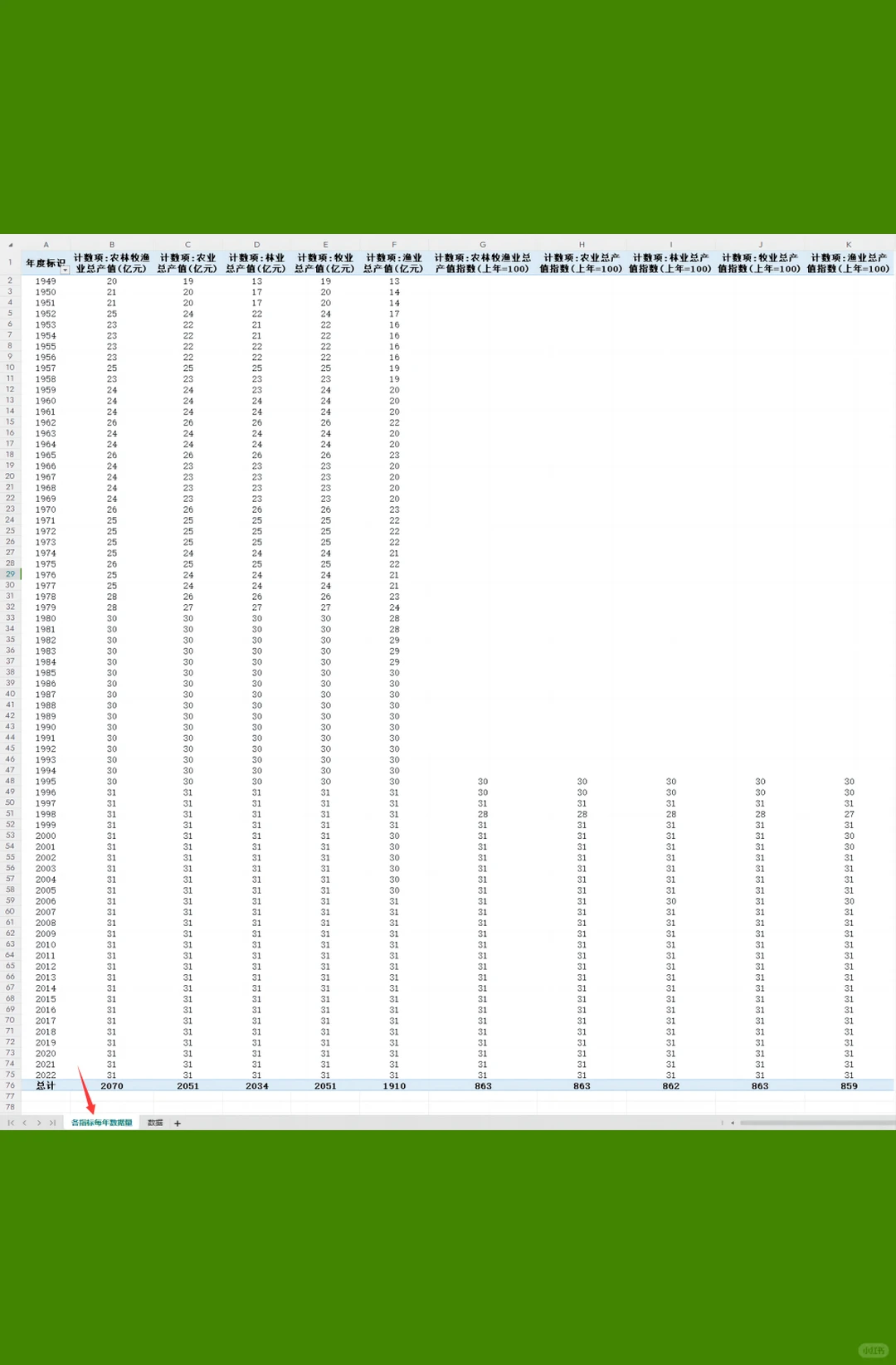This screenshot has height=1365, width=896.
Task: Click header 计数项:农业总产值指数(上年=100)
Action: (582, 263)
